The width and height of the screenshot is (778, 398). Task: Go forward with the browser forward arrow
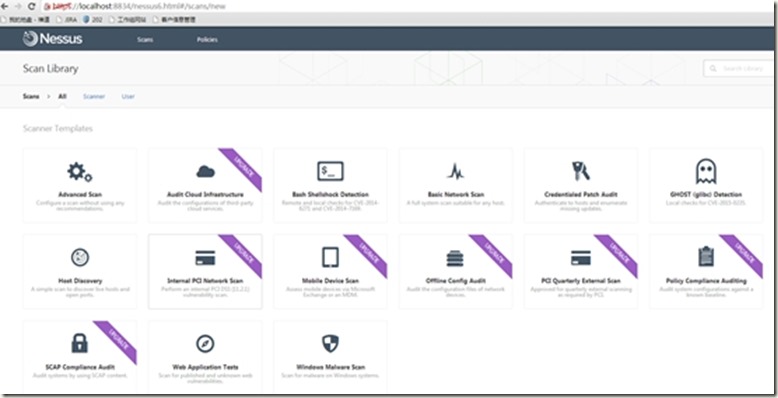point(18,6)
